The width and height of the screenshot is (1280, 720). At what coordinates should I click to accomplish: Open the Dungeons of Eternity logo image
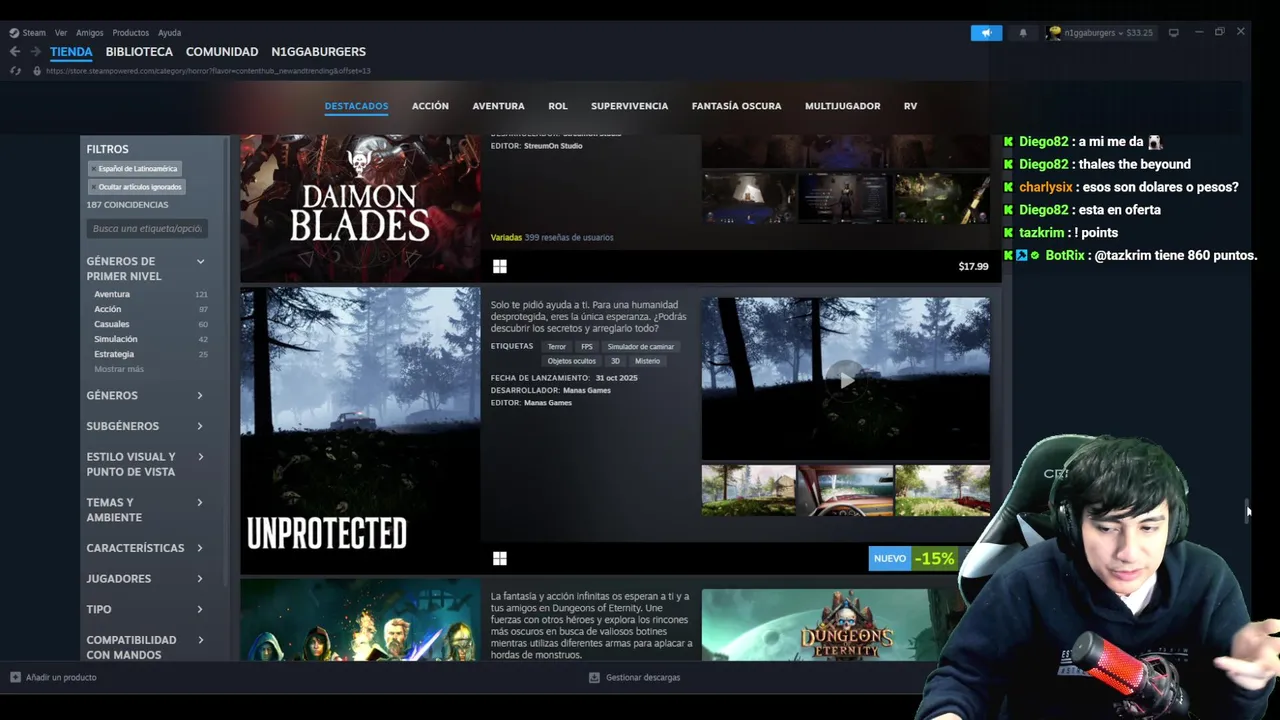[x=846, y=625]
